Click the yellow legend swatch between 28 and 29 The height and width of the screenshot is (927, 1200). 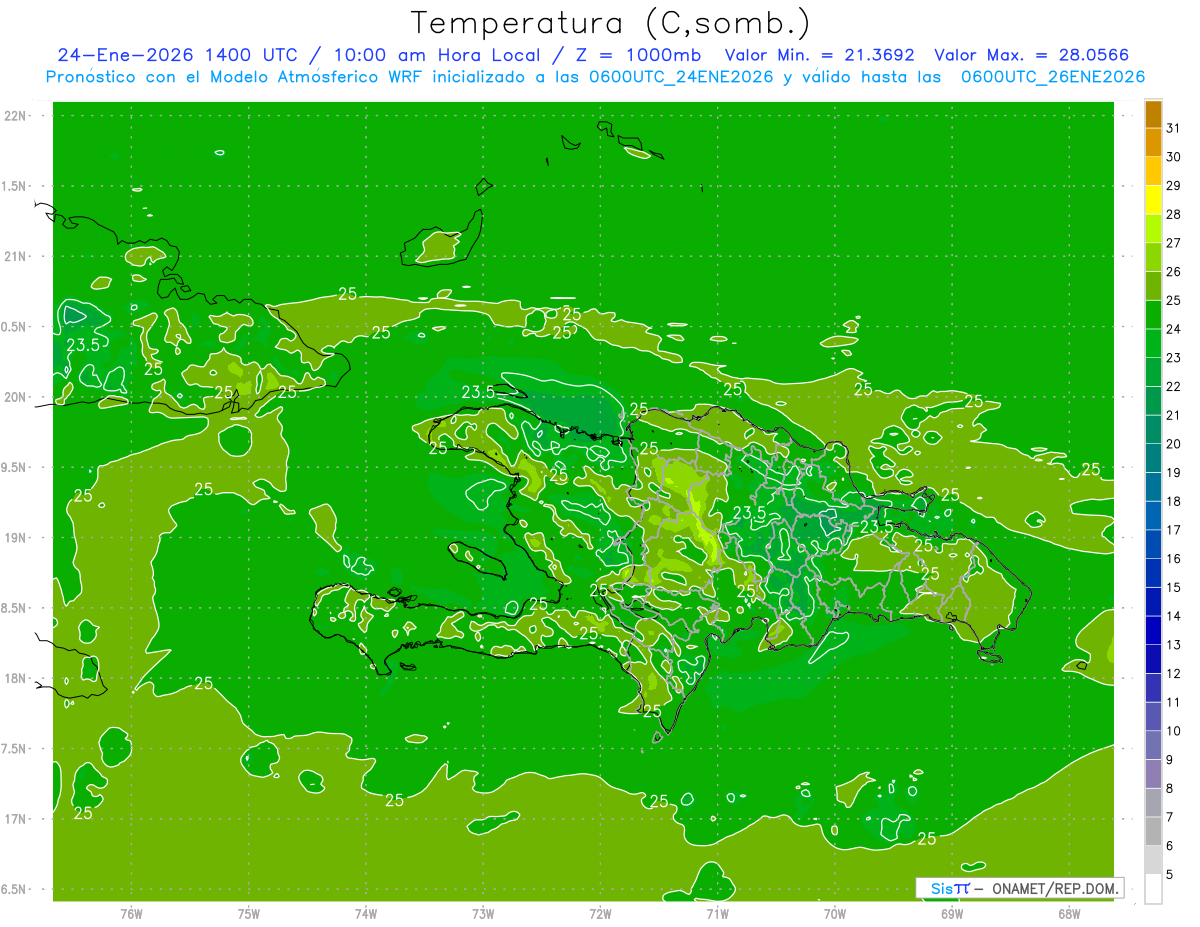1153,200
